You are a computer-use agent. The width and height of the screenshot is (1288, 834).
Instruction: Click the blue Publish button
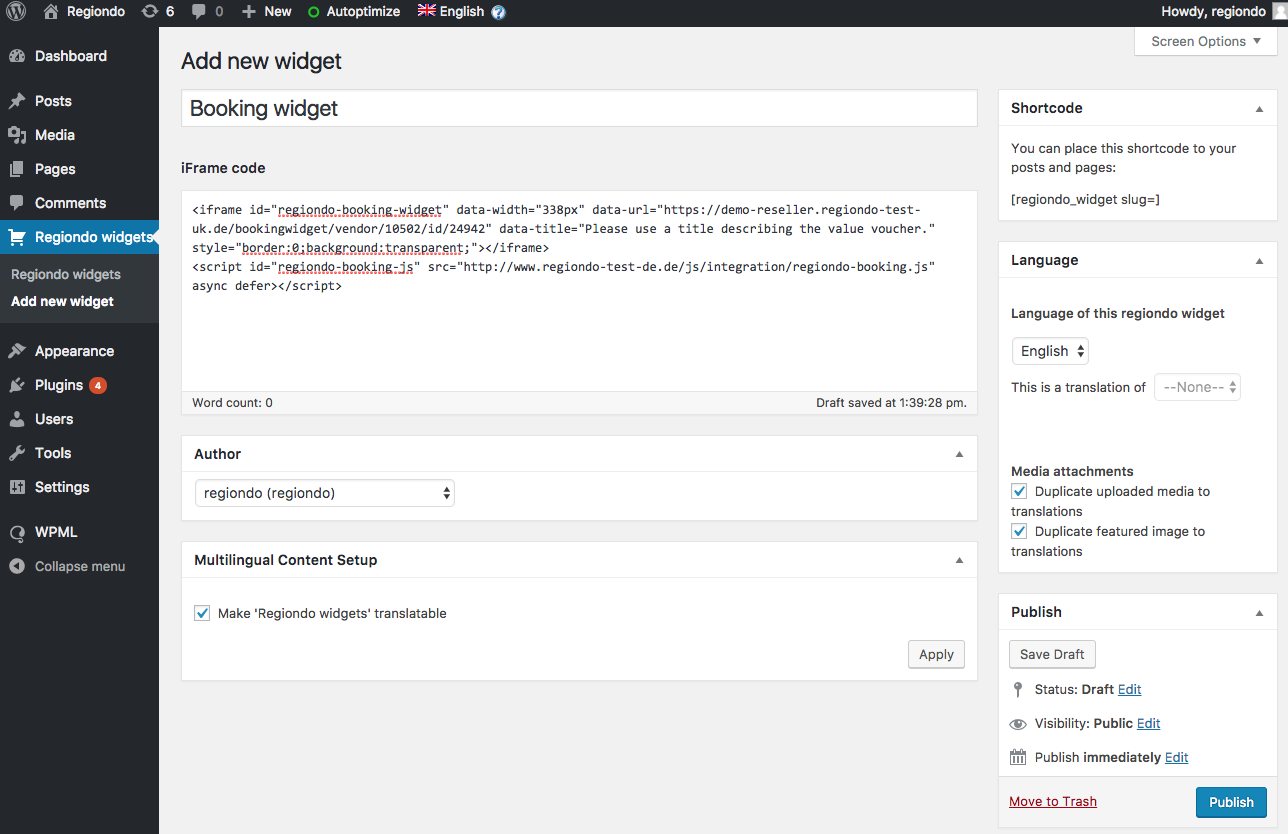pyautogui.click(x=1231, y=802)
